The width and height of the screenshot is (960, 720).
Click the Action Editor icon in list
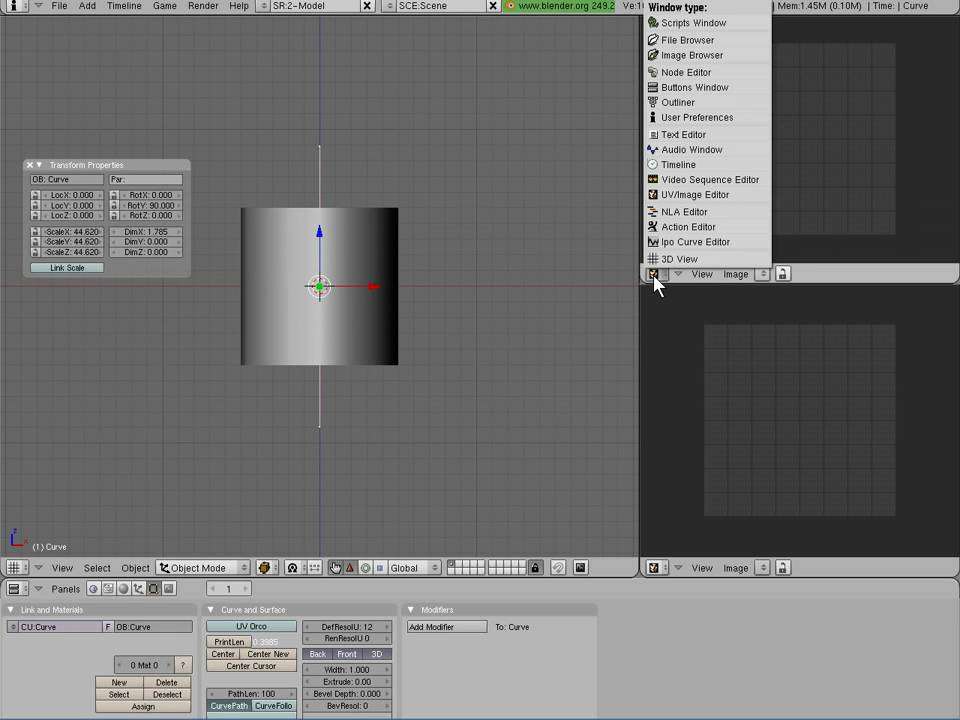click(x=653, y=227)
